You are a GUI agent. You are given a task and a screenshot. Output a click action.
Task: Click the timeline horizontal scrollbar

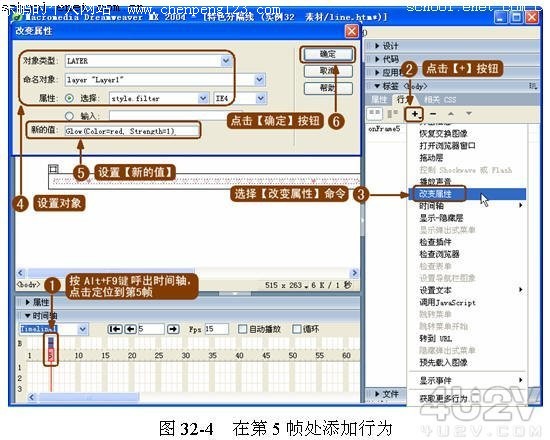pyautogui.click(x=88, y=397)
